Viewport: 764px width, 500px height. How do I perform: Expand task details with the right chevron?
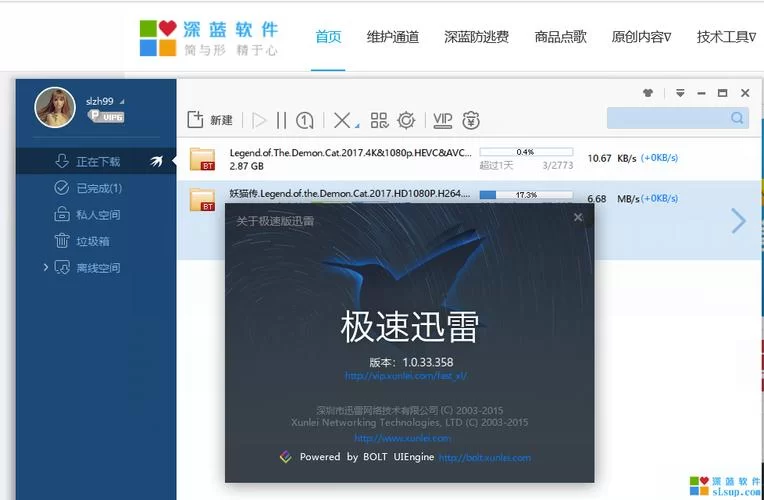coord(739,221)
